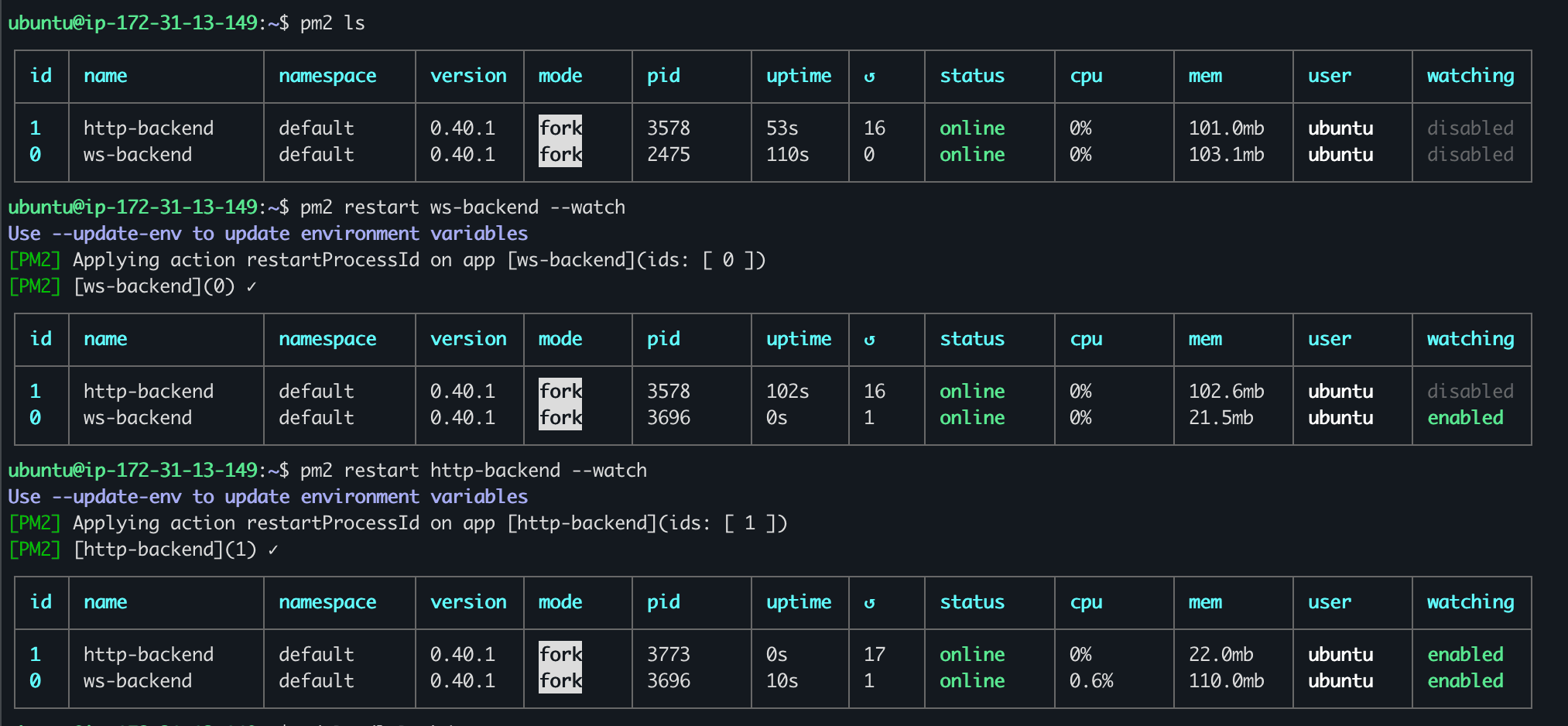Click the uptime value 10s
Screen dimensions: 1568x726
click(x=782, y=680)
